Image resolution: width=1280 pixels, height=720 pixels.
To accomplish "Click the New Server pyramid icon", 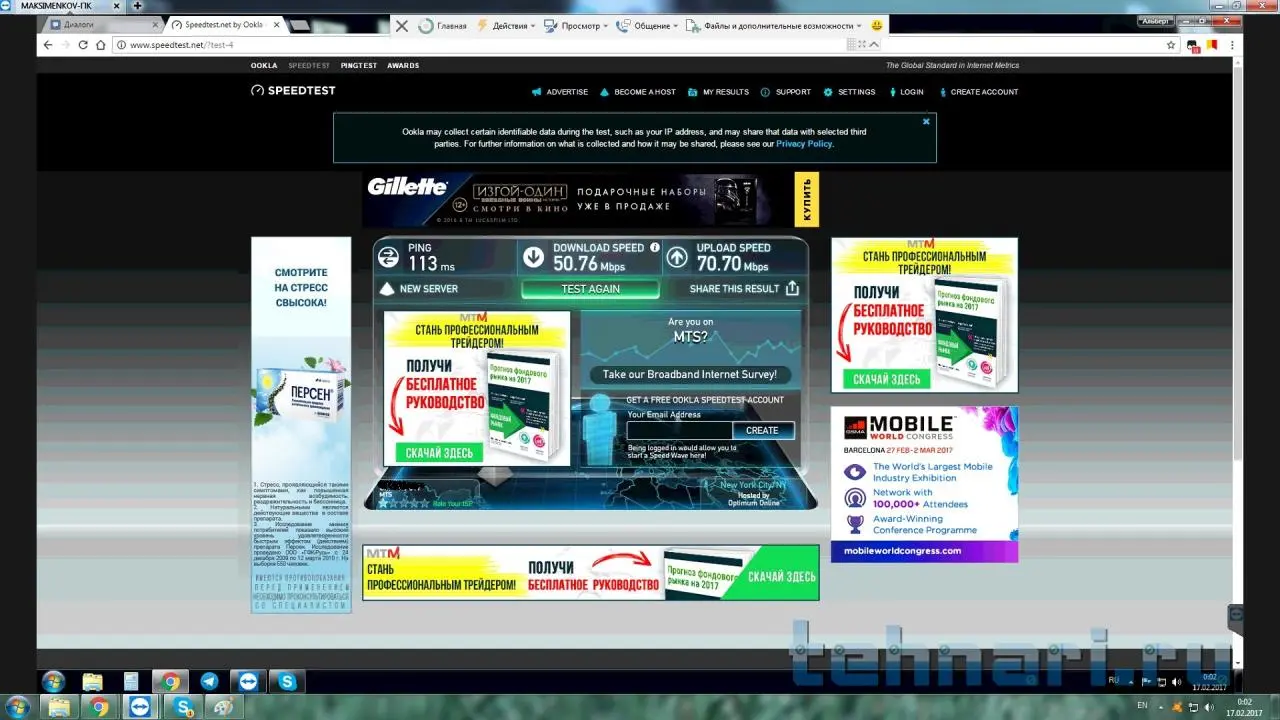I will (387, 289).
